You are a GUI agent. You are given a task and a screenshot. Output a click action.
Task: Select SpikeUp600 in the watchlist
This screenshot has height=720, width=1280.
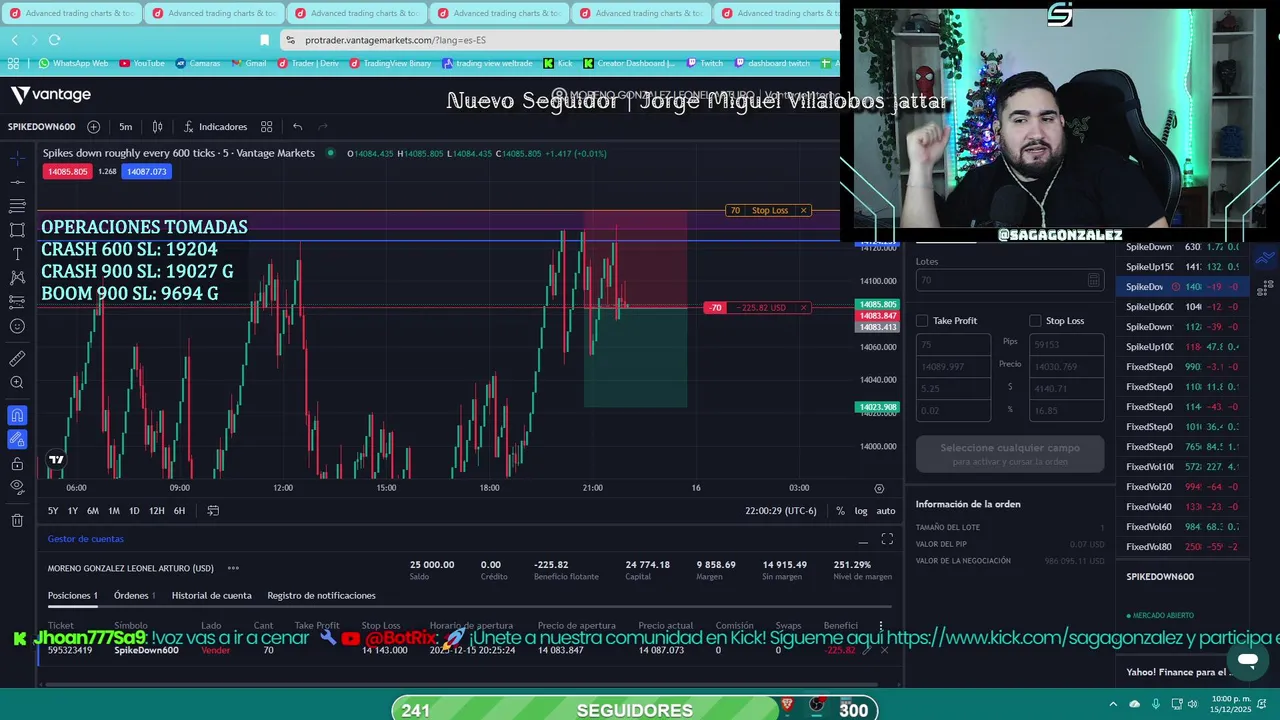(1182, 307)
